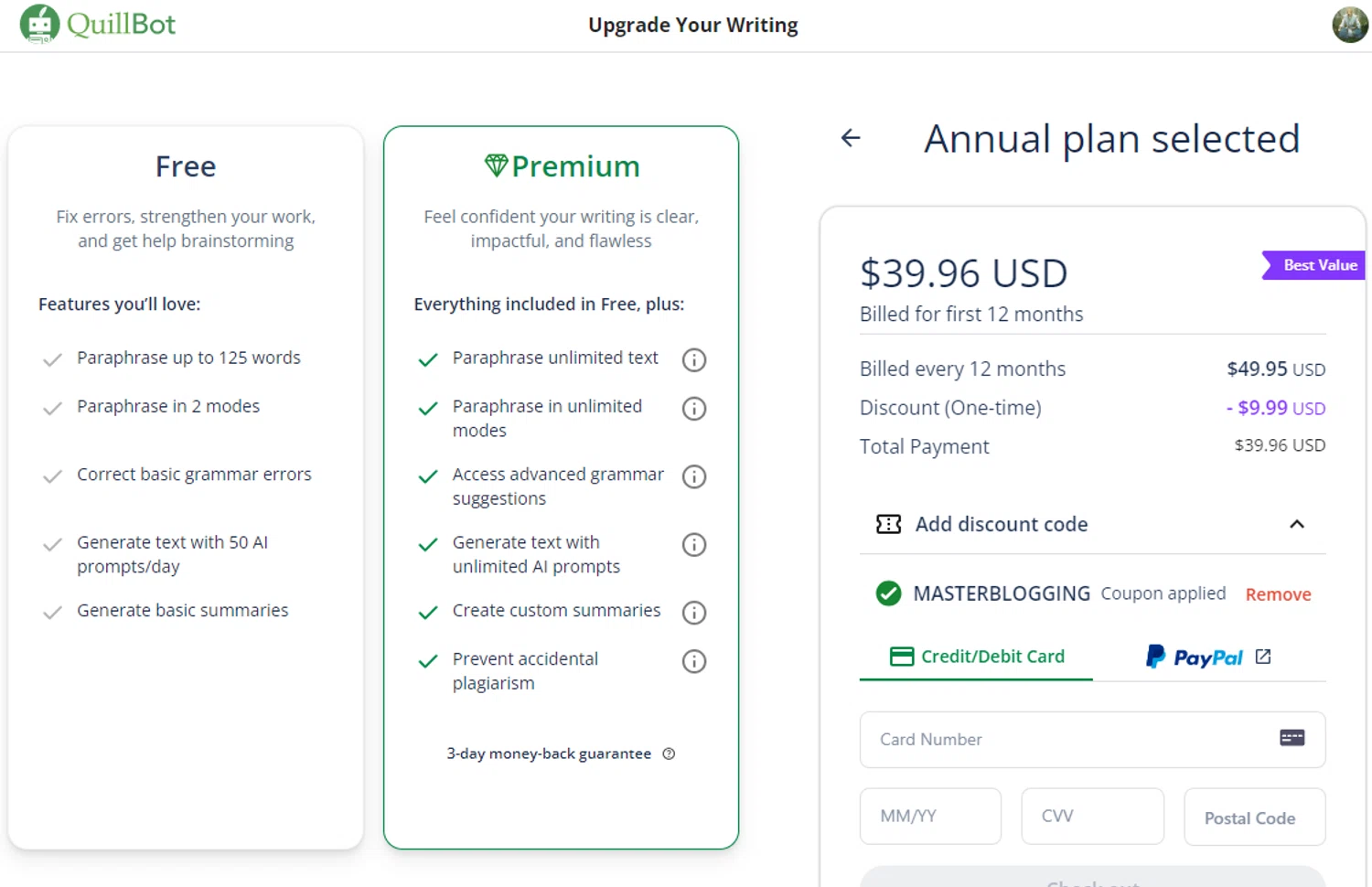Show info for Paraphrase unlimited text
The image size is (1372, 887).
point(694,359)
